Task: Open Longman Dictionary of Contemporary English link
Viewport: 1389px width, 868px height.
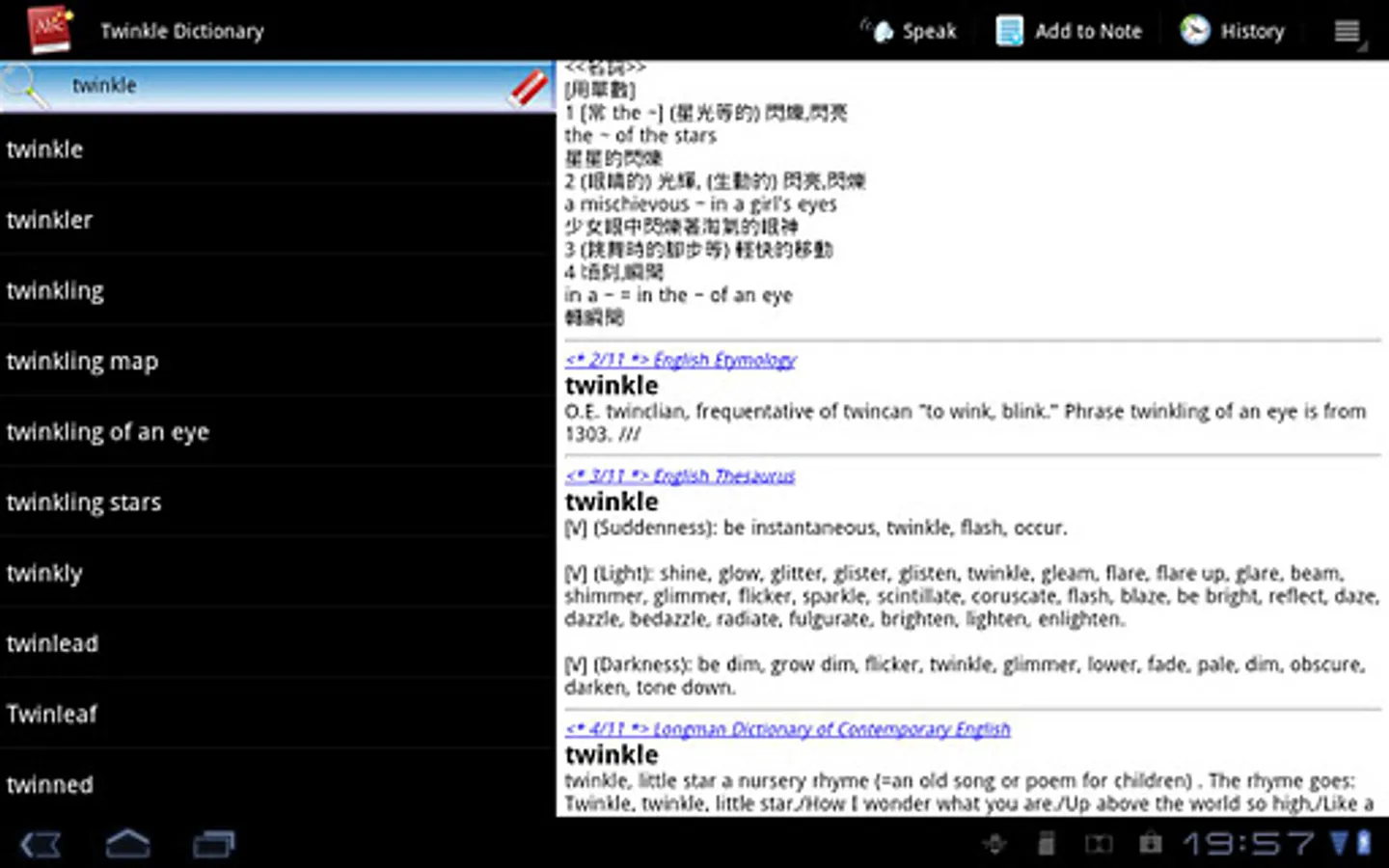Action: 788,729
